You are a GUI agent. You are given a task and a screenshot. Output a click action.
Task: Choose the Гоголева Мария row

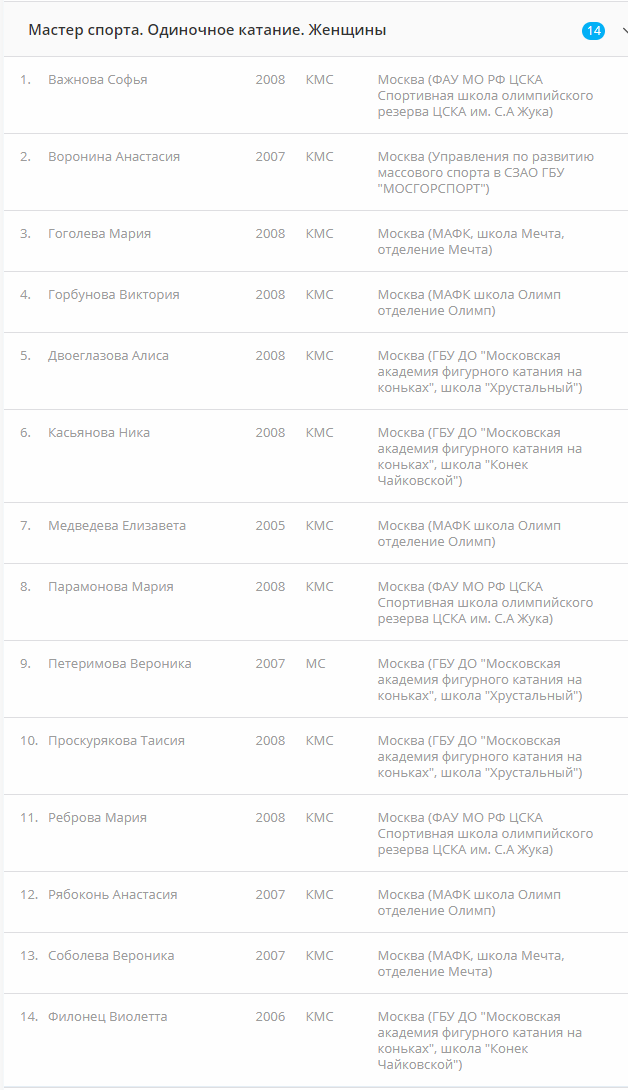[100, 234]
